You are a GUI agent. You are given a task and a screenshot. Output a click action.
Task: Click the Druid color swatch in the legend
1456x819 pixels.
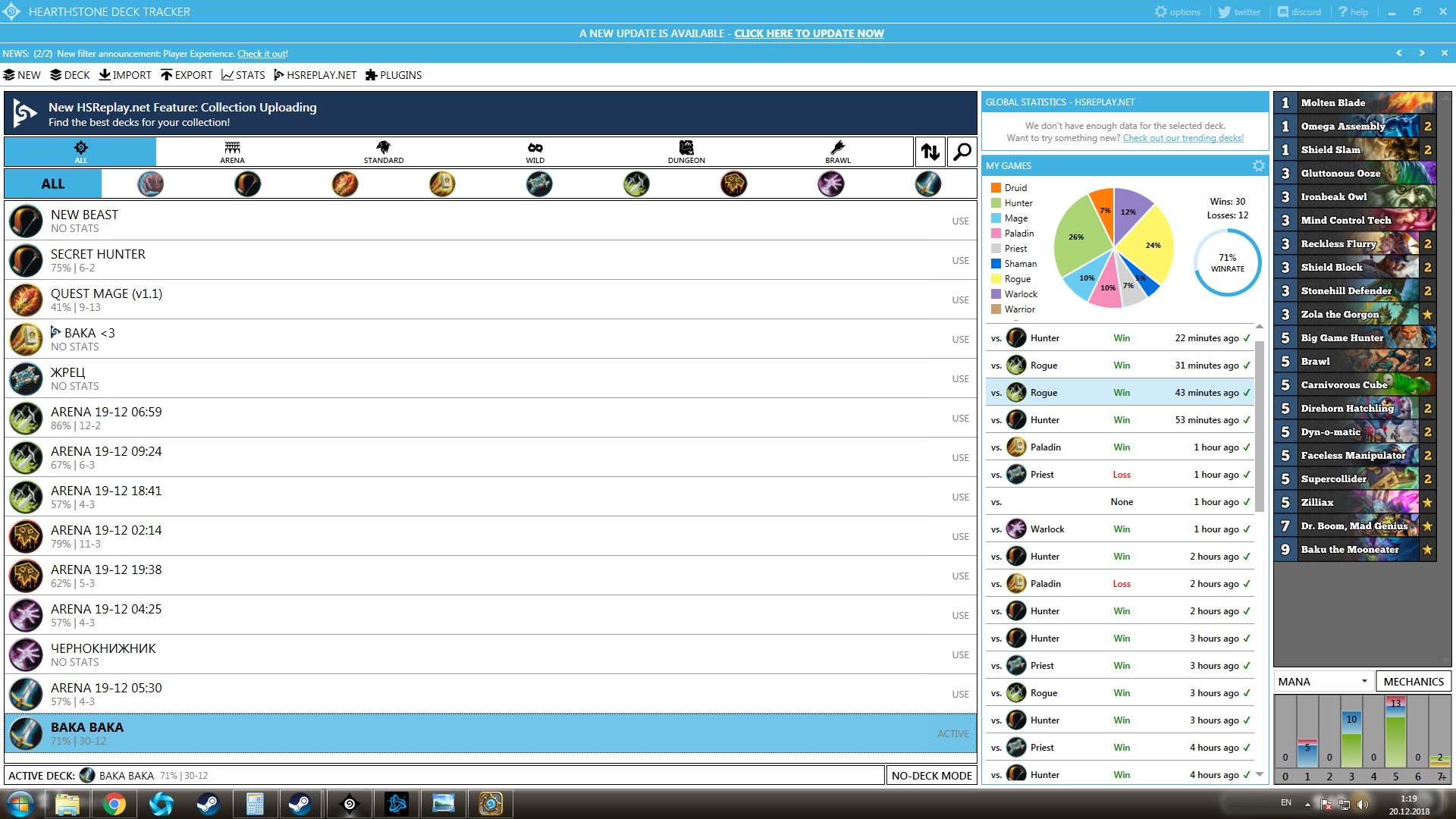click(x=996, y=187)
